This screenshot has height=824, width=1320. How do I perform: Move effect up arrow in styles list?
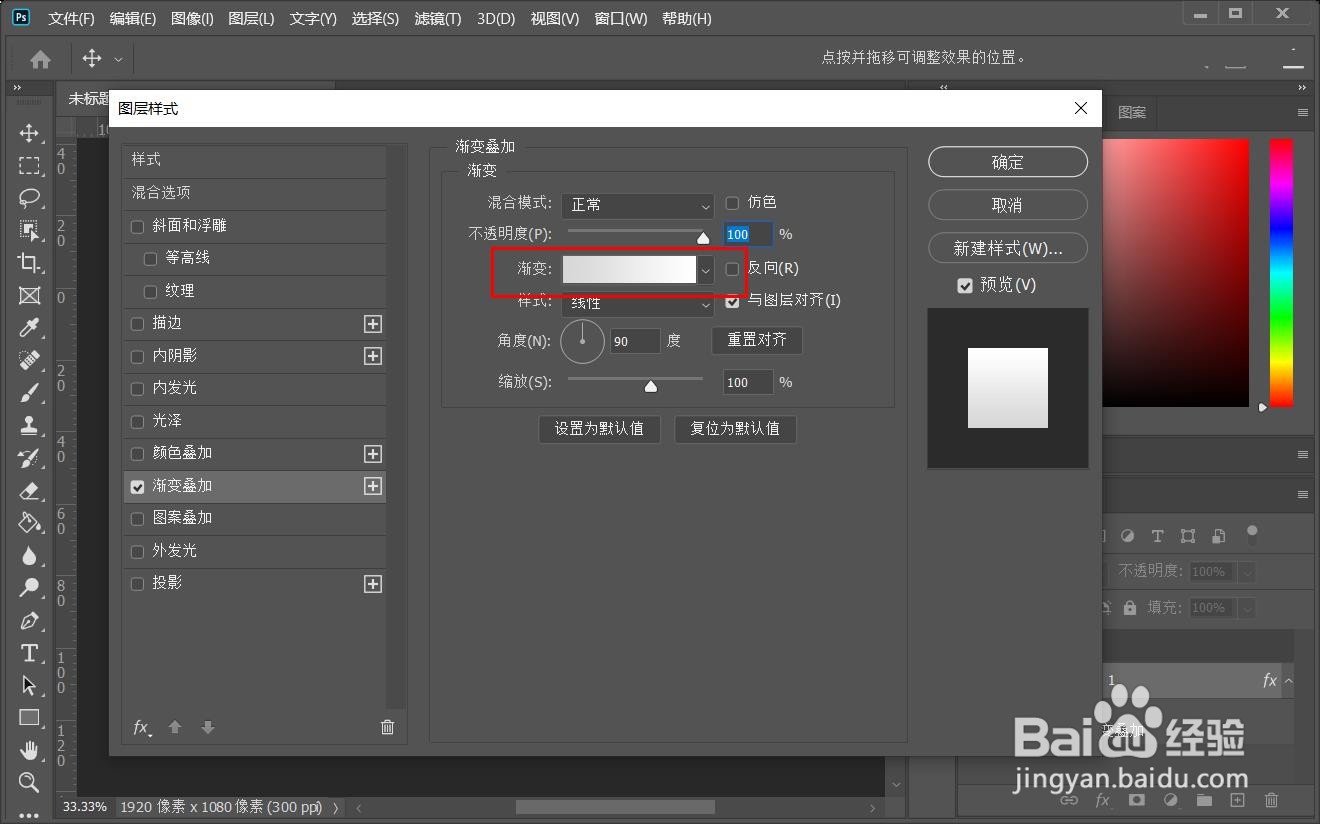pyautogui.click(x=175, y=728)
